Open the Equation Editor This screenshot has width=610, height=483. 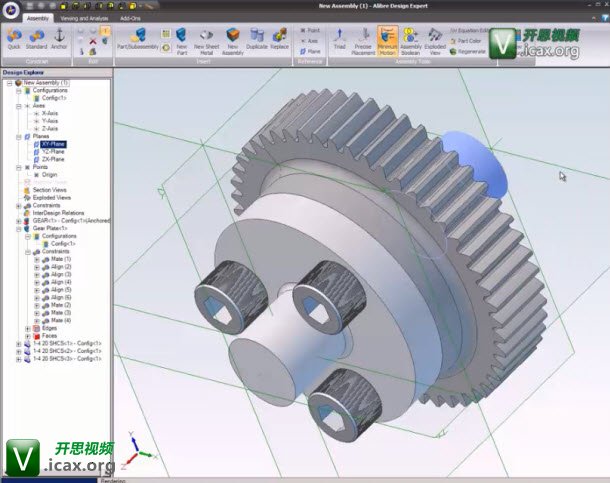tap(469, 30)
